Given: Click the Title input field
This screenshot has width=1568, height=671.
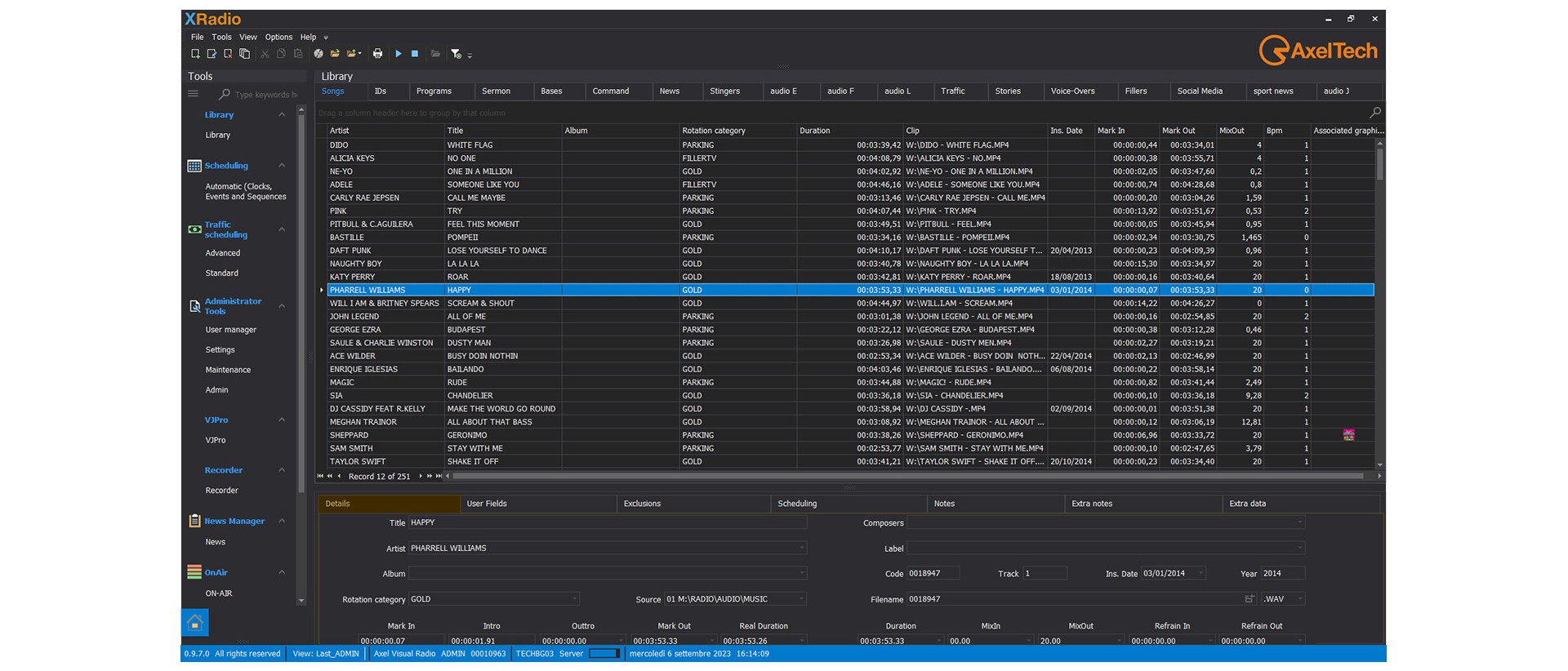Looking at the screenshot, I should (607, 522).
